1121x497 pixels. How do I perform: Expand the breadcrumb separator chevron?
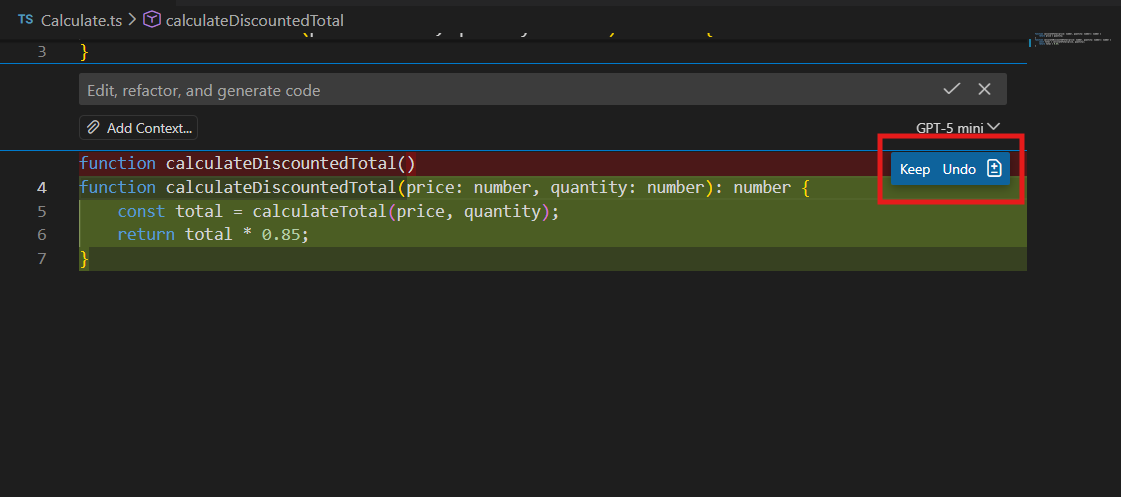pyautogui.click(x=131, y=19)
